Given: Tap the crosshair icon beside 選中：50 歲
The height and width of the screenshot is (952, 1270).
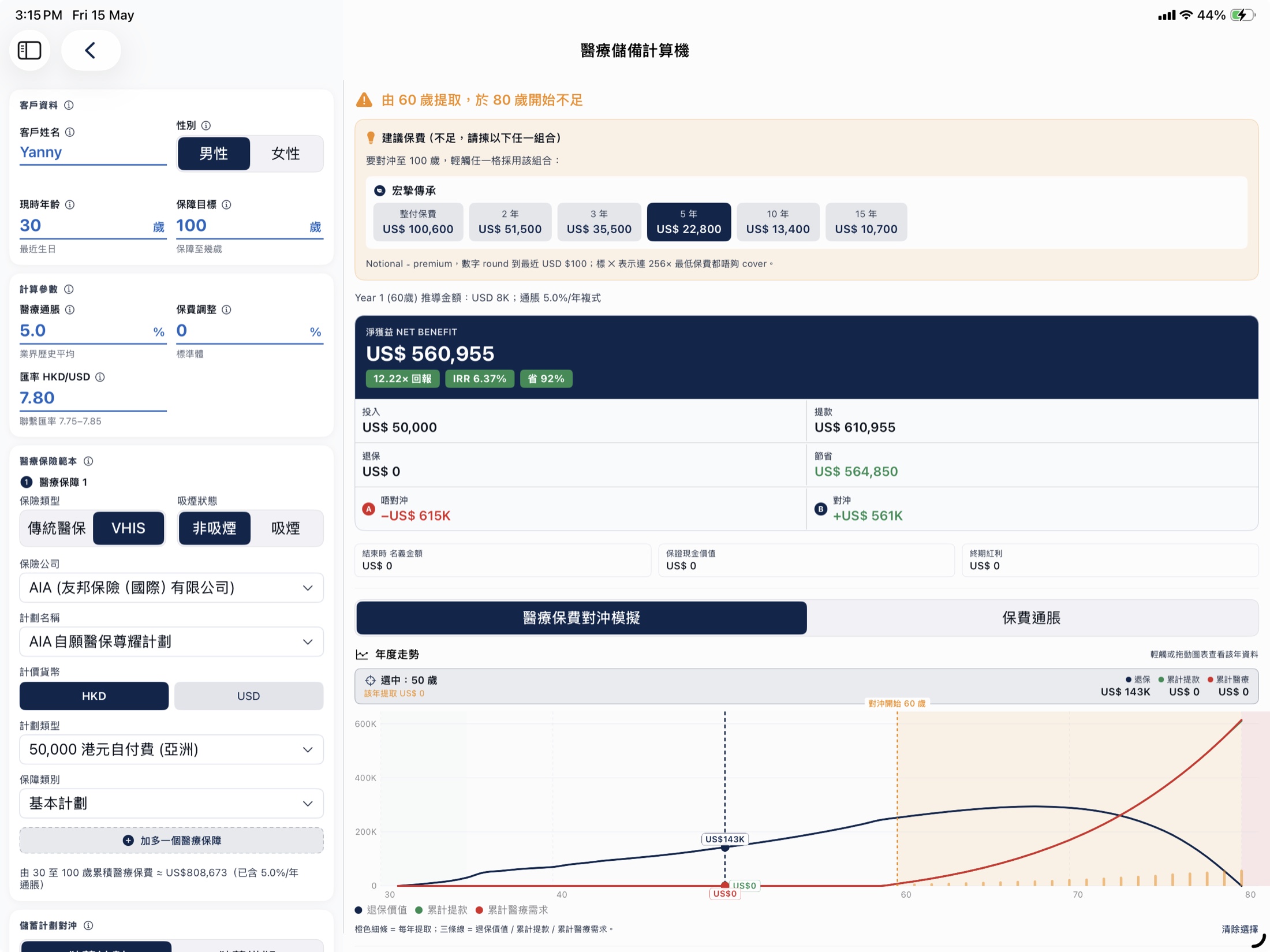Looking at the screenshot, I should (x=370, y=680).
